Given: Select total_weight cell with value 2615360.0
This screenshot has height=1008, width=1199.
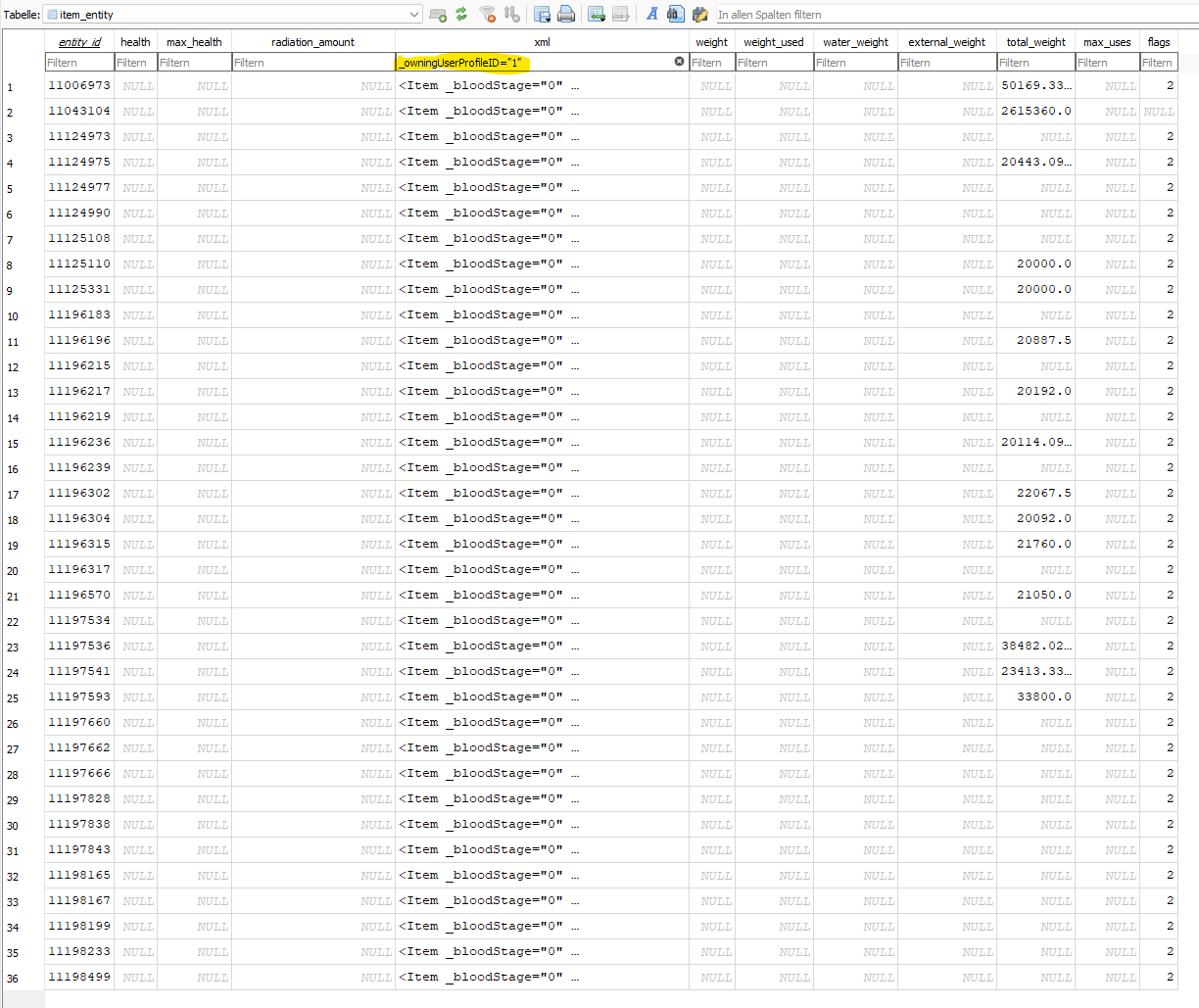Looking at the screenshot, I should click(1035, 112).
